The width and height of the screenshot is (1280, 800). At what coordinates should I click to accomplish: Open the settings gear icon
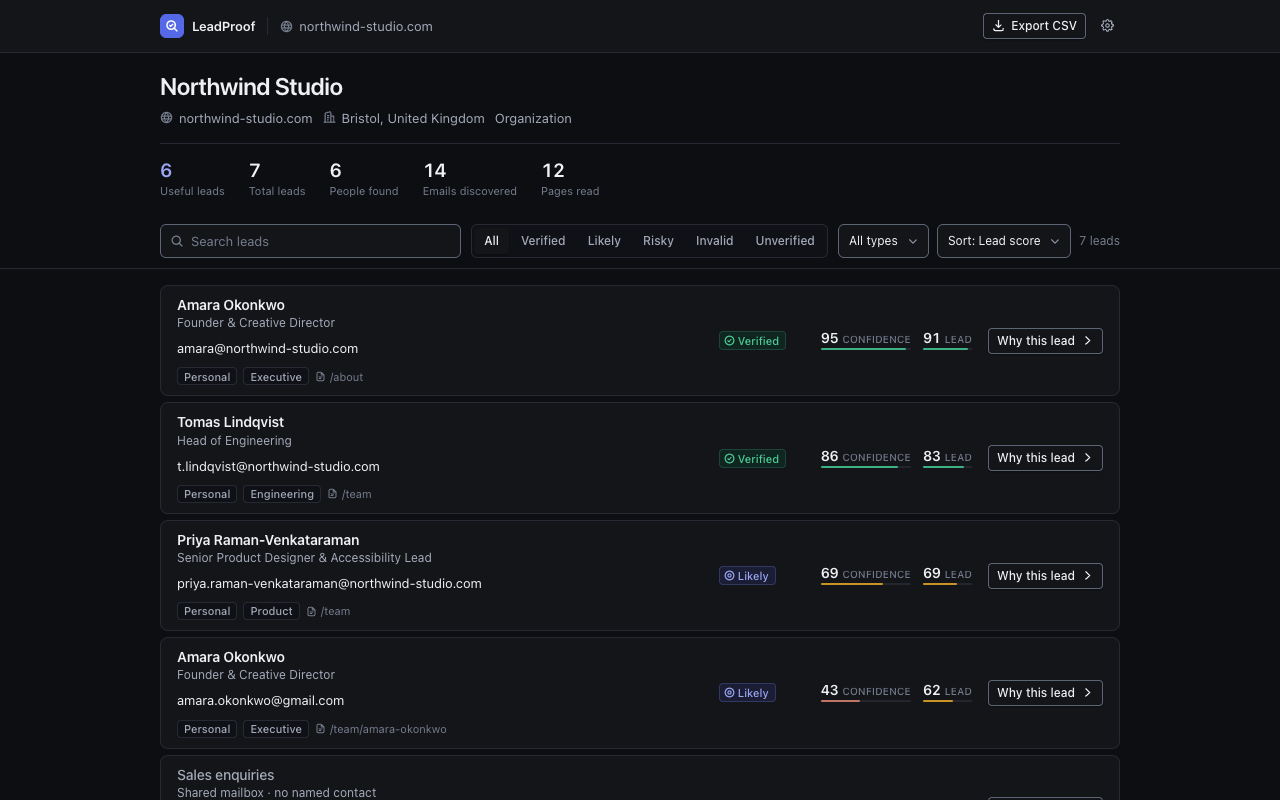1107,26
